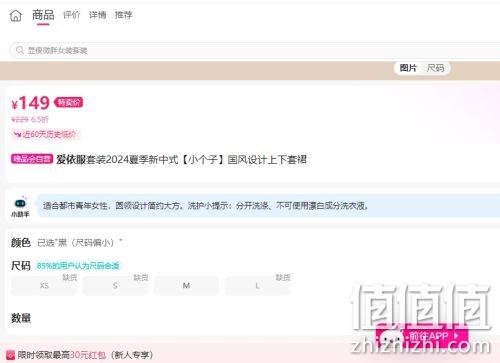This screenshot has height=363, width=500.
Task: Switch to the 评价 tab
Action: (x=71, y=15)
